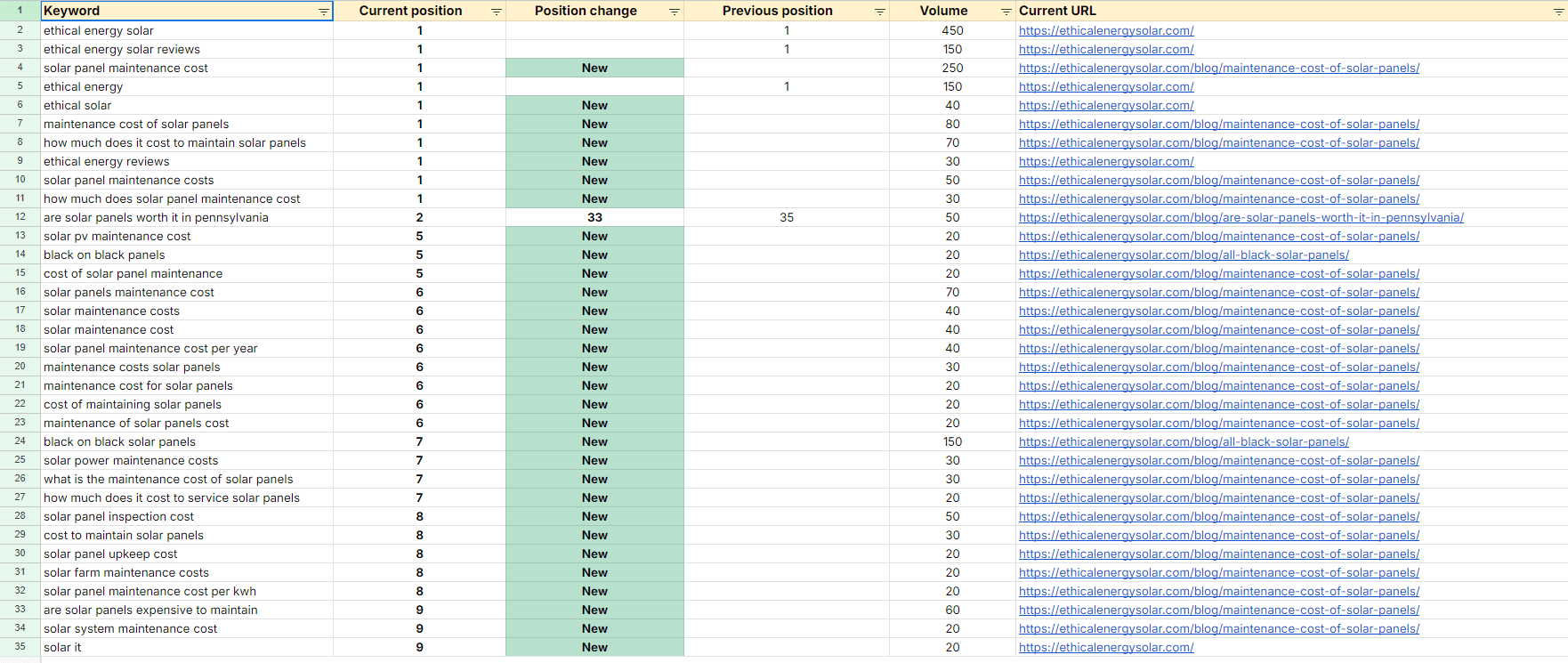1568x663 pixels.
Task: Select the 'are solar panels worth it in pennsylvania' cell
Action: [x=187, y=217]
